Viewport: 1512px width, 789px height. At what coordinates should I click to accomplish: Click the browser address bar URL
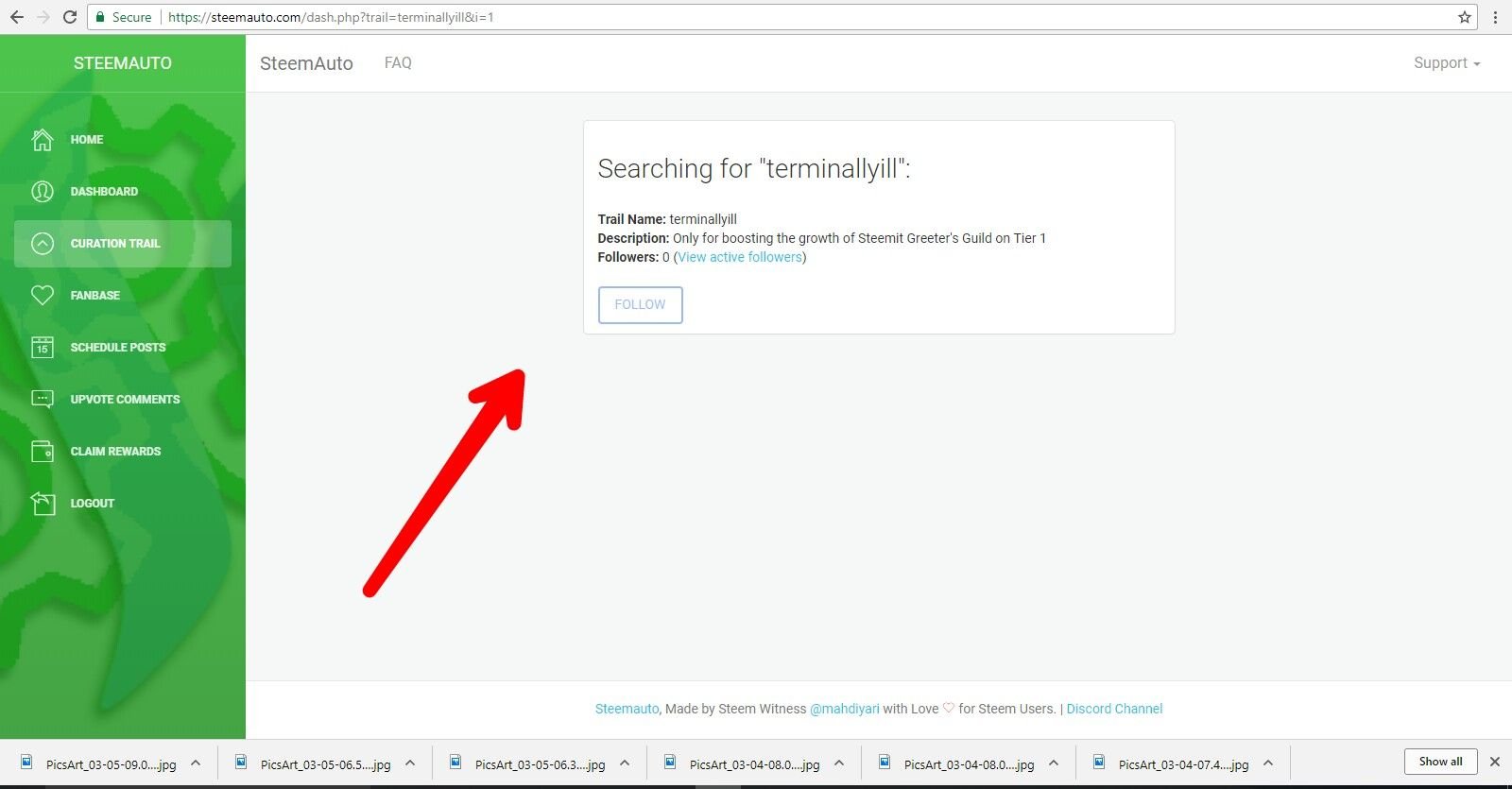(x=331, y=17)
